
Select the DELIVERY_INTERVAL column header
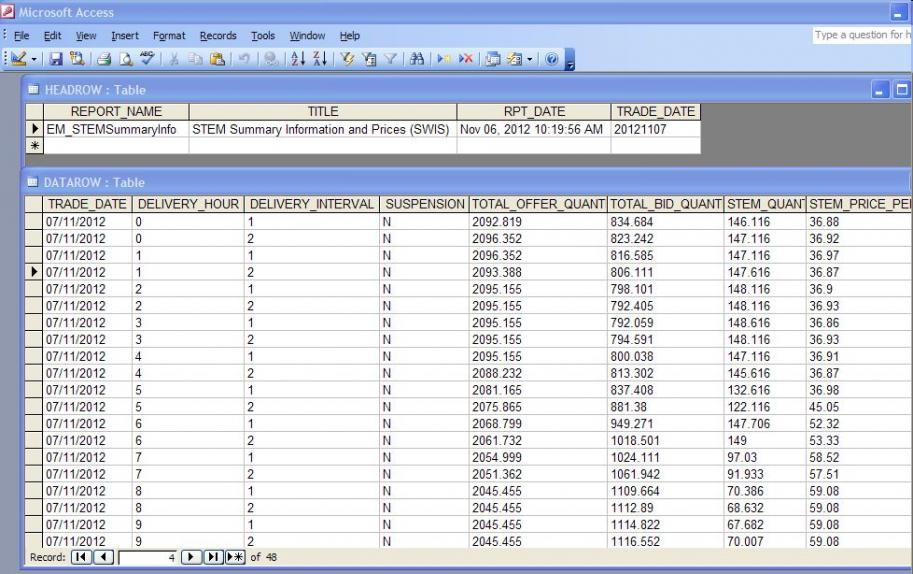pos(312,204)
